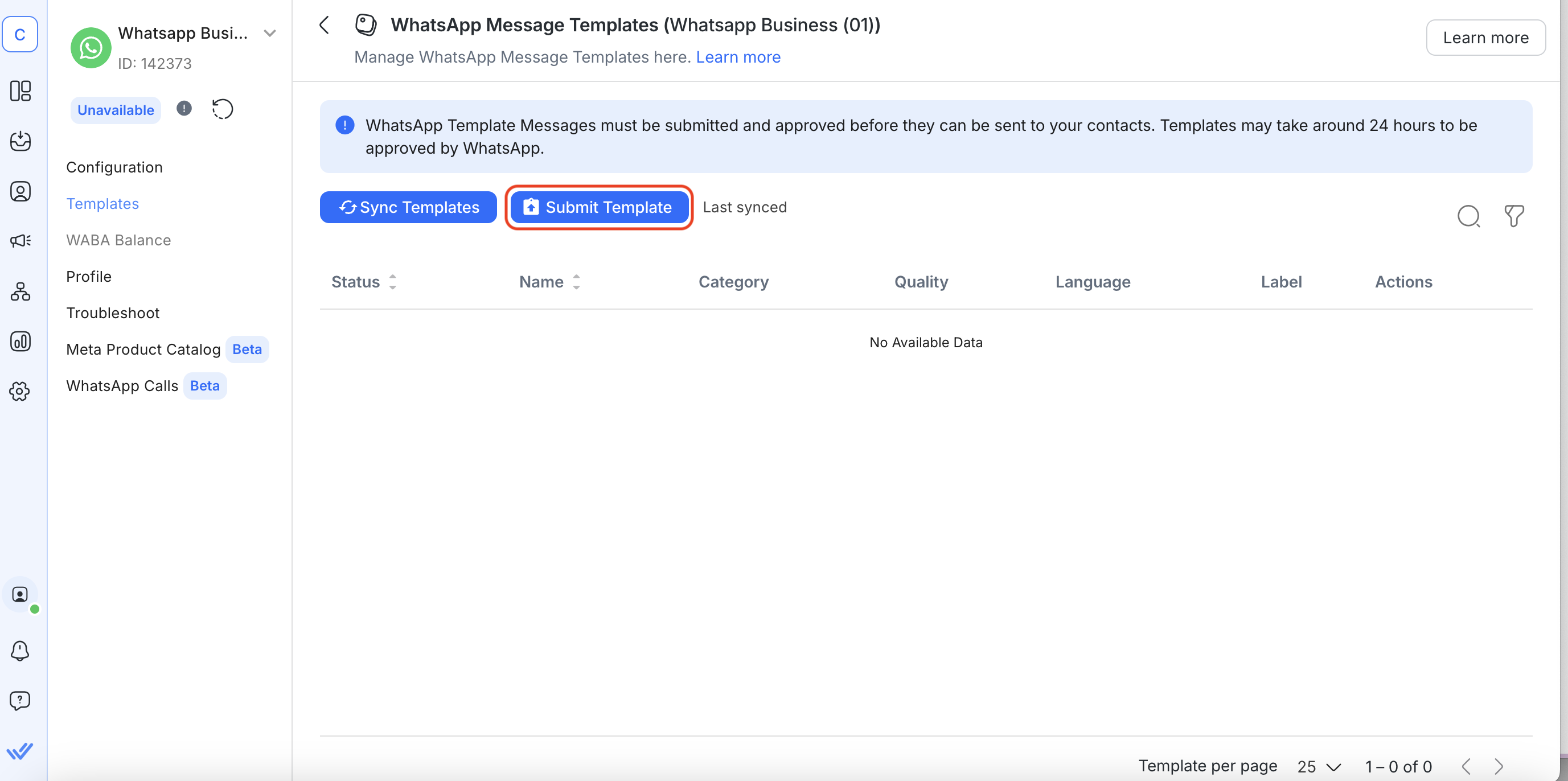
Task: Open the broadcasts megaphone icon
Action: [x=20, y=240]
